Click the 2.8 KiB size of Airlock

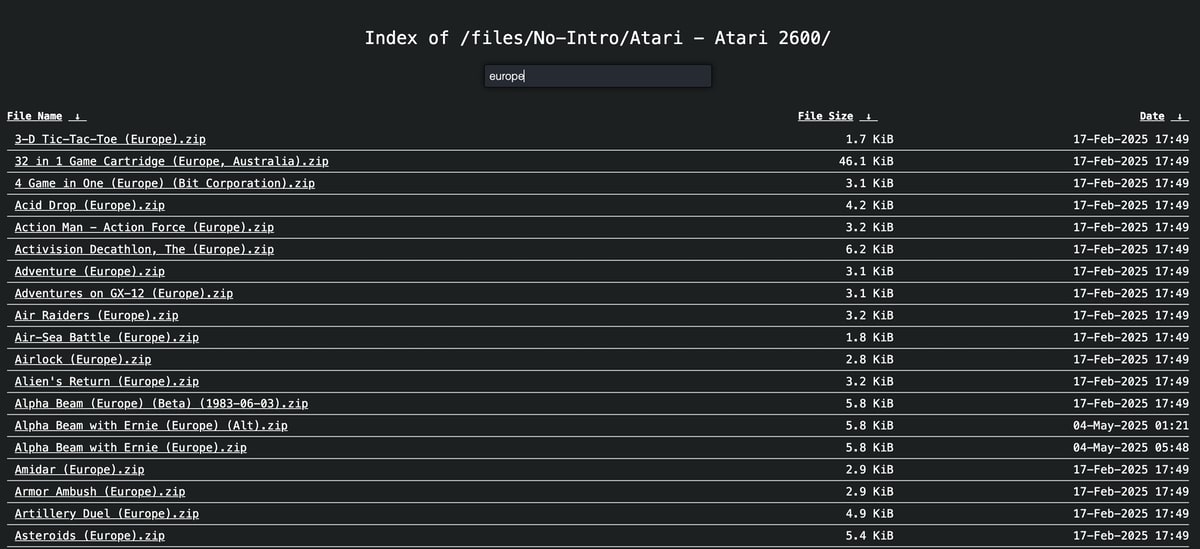coord(870,360)
